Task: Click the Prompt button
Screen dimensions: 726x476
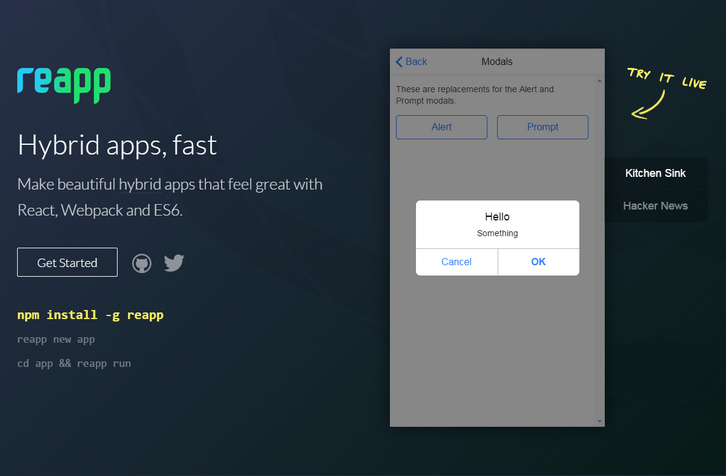Action: pyautogui.click(x=542, y=127)
